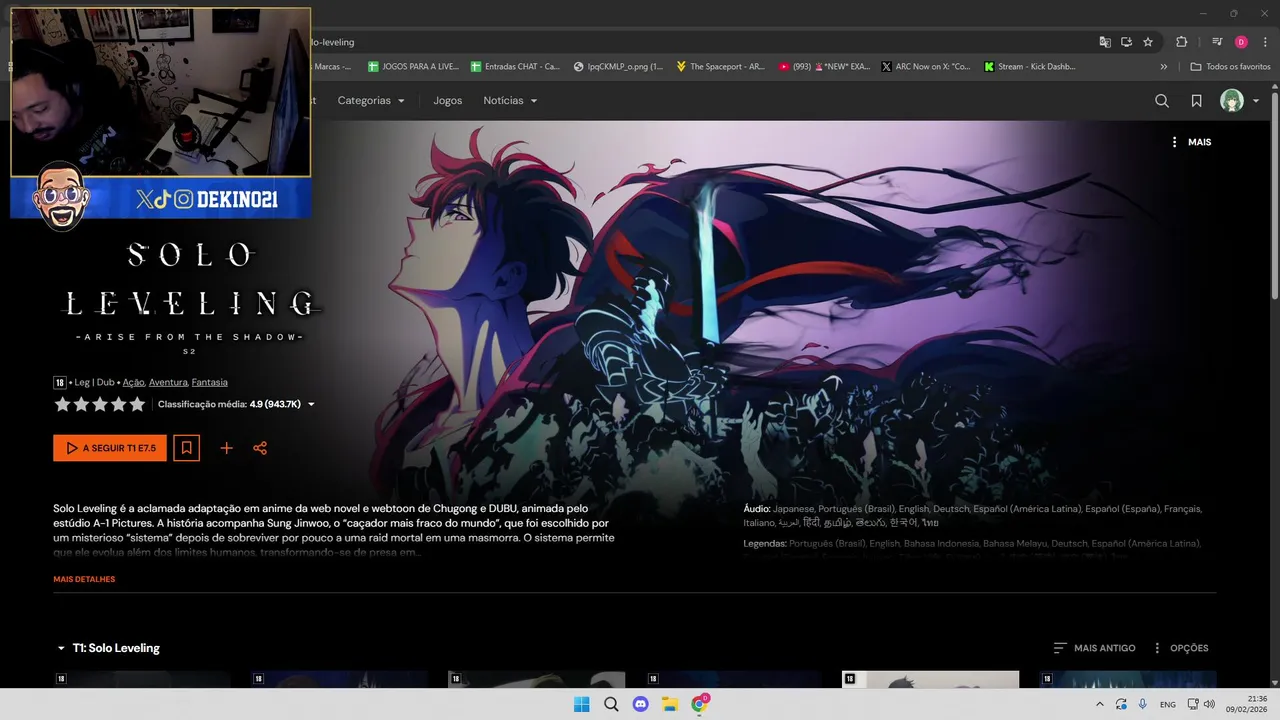Open File Explorer from the taskbar

pos(670,704)
